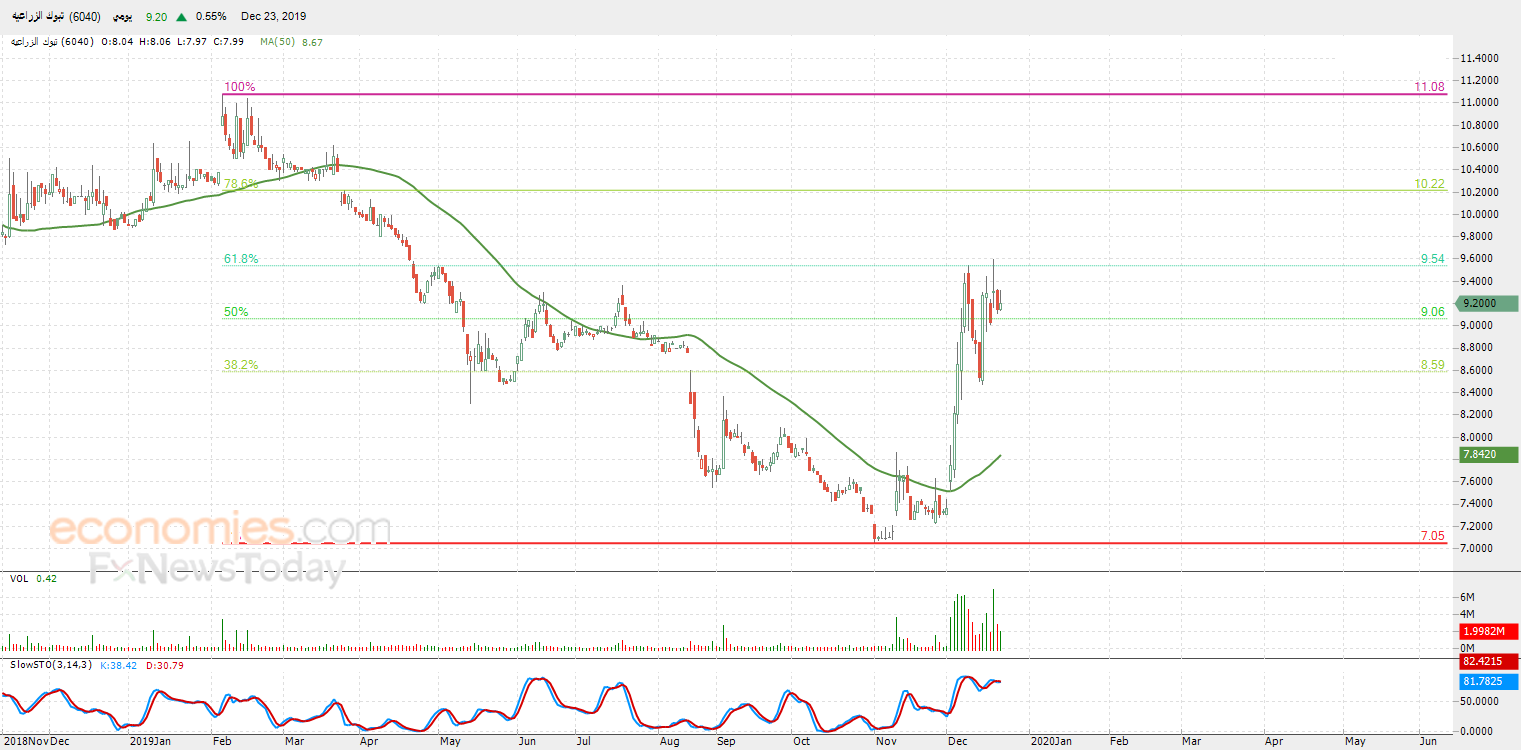Image resolution: width=1521 pixels, height=750 pixels.
Task: Click the 50% Fibonacci level label
Action: 236,312
